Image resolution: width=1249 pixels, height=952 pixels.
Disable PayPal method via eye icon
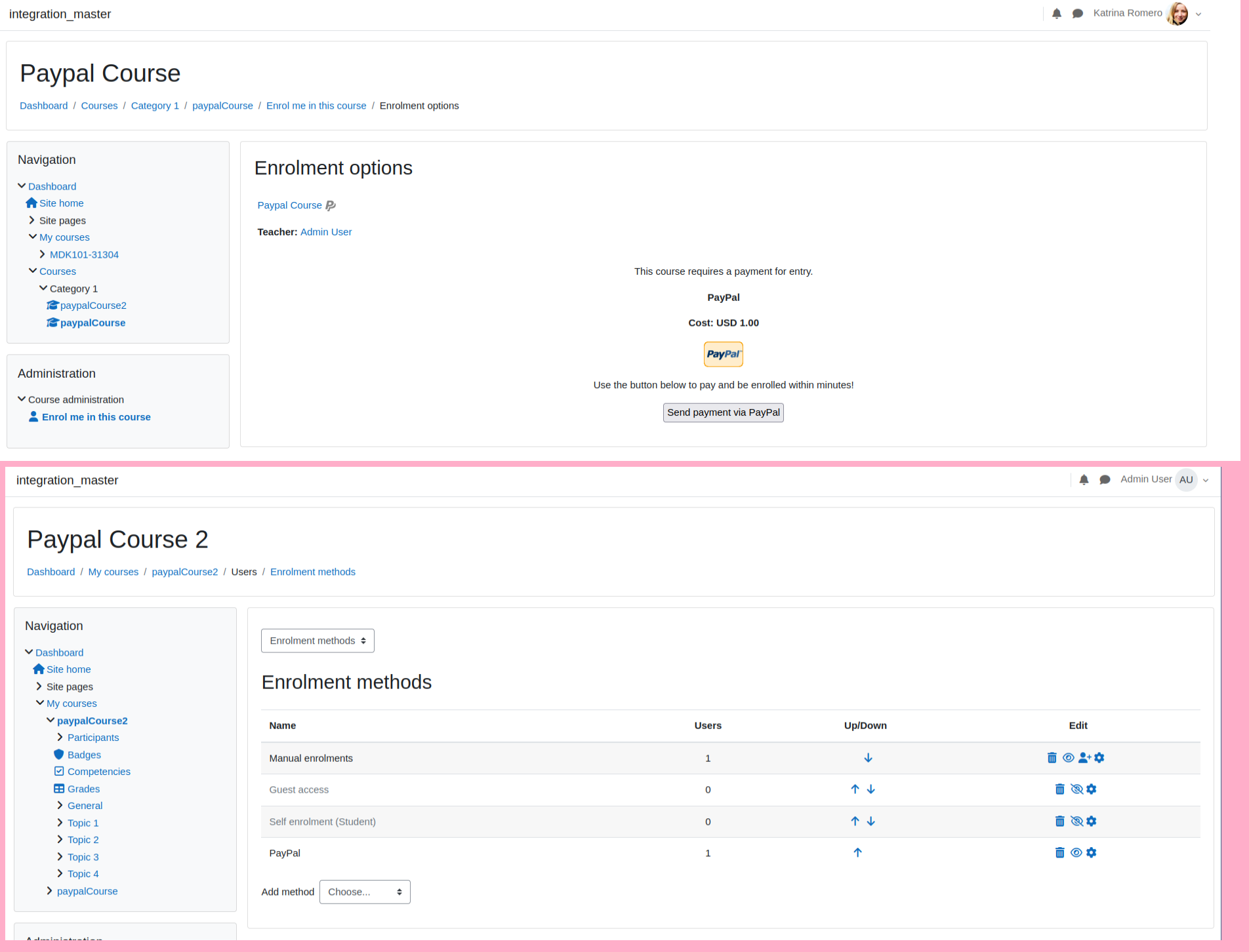click(x=1076, y=853)
